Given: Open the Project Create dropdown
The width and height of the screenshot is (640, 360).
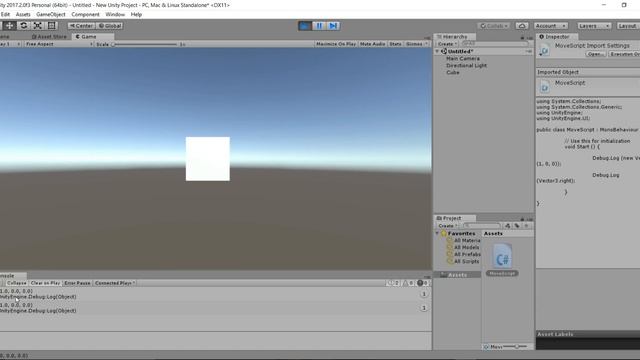Looking at the screenshot, I should pyautogui.click(x=447, y=226).
